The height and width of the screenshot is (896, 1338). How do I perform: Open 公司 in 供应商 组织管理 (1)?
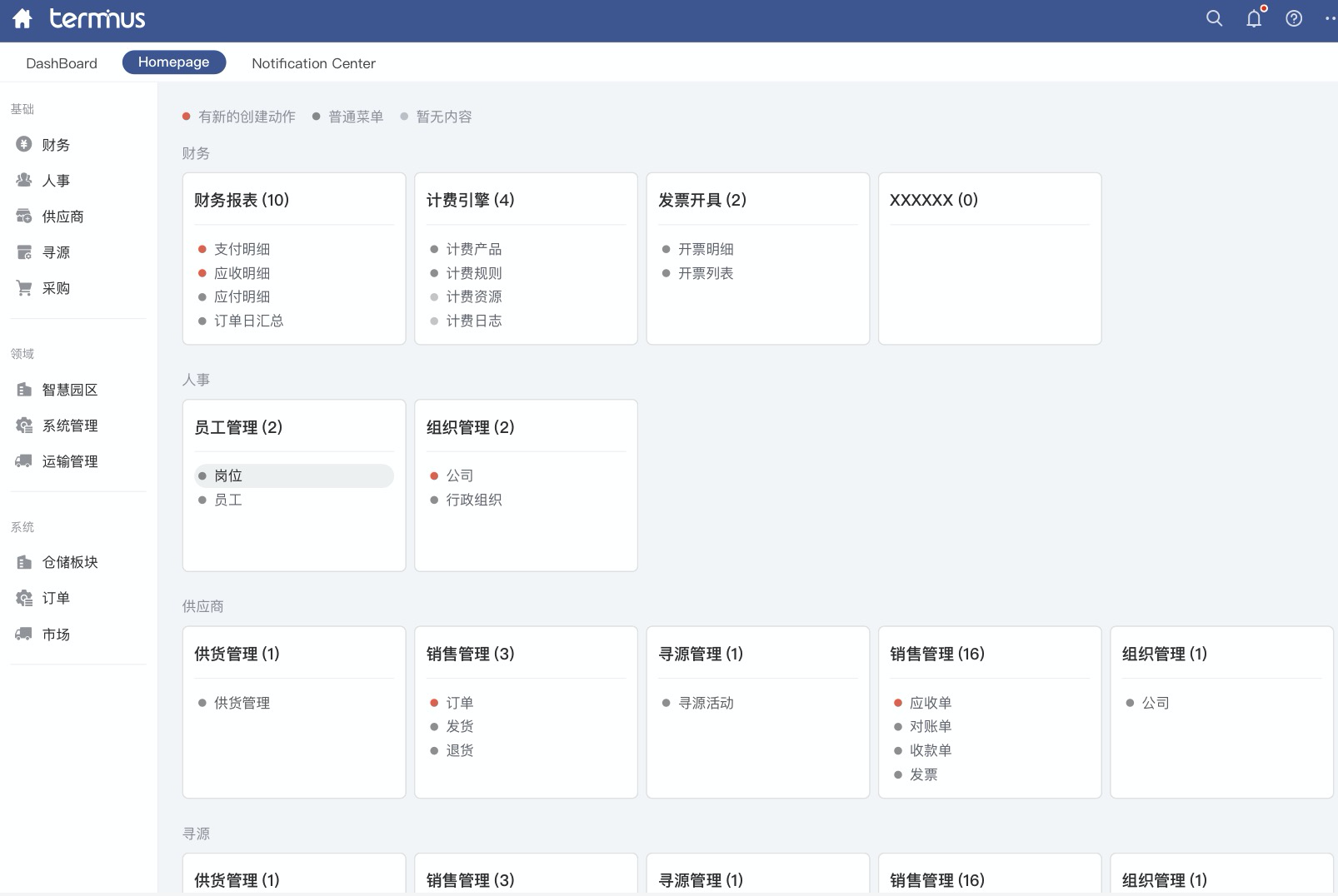1156,703
